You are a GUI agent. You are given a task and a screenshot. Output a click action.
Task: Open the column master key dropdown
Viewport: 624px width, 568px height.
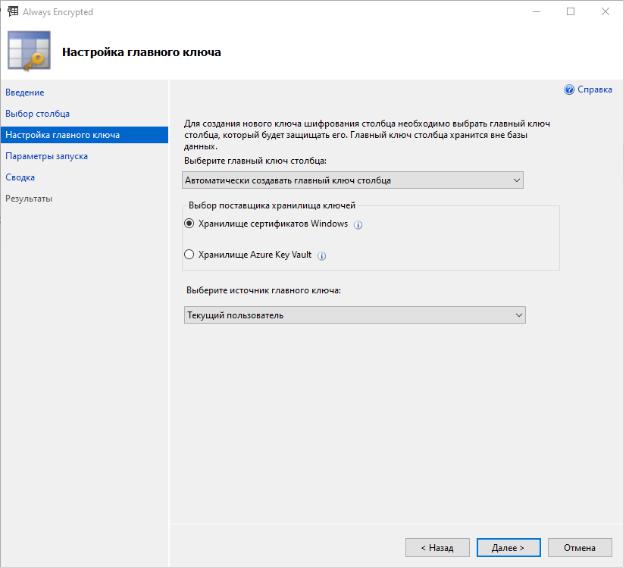(x=353, y=180)
